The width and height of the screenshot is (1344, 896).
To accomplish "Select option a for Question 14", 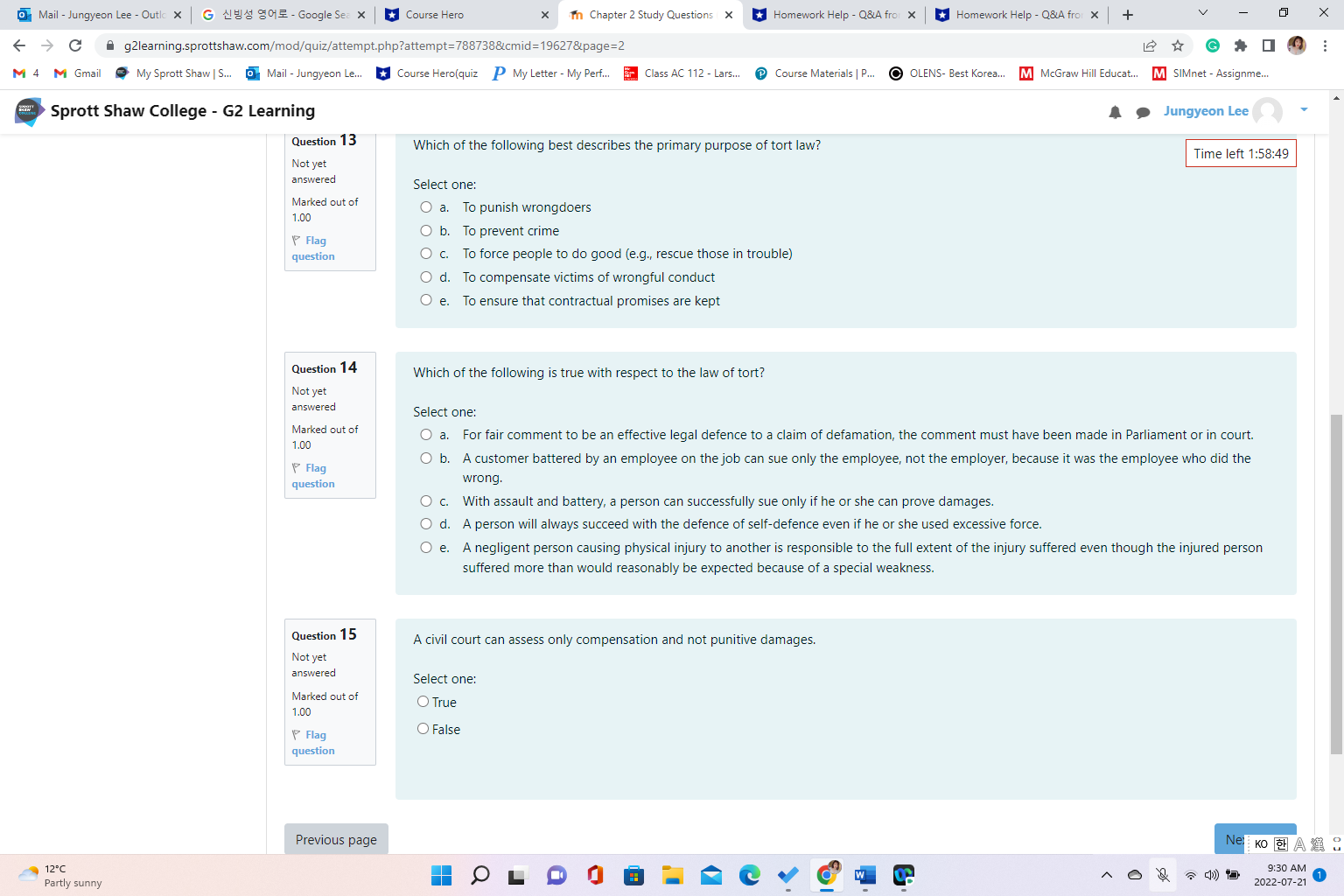I will point(426,434).
